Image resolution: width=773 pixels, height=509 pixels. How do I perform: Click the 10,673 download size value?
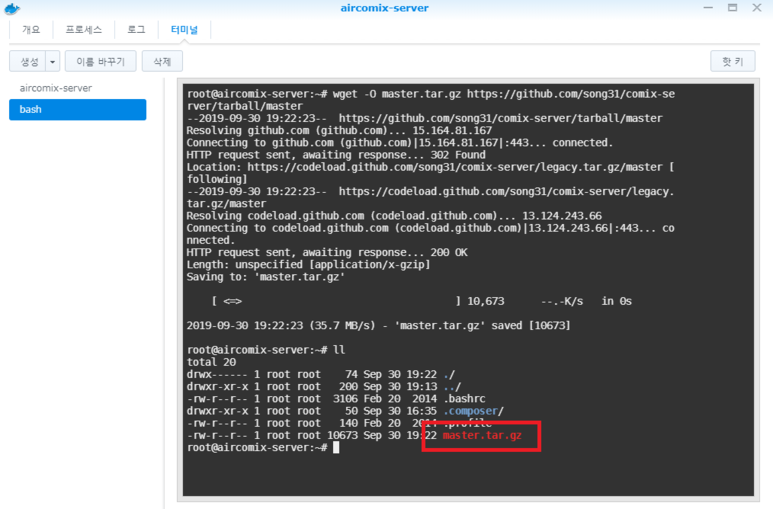pos(486,301)
